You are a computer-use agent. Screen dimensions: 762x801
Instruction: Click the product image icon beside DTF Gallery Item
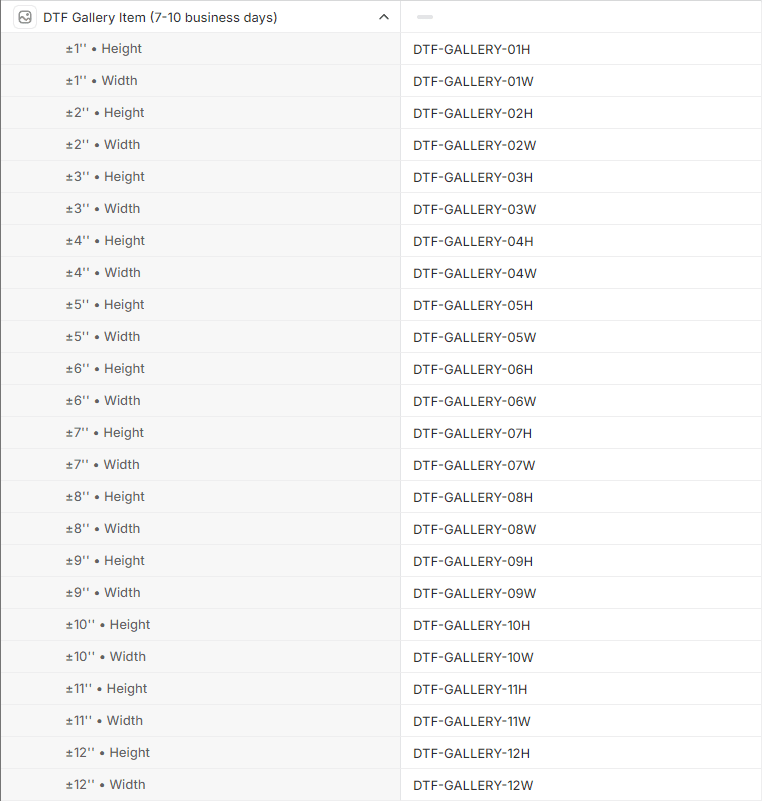pos(25,17)
